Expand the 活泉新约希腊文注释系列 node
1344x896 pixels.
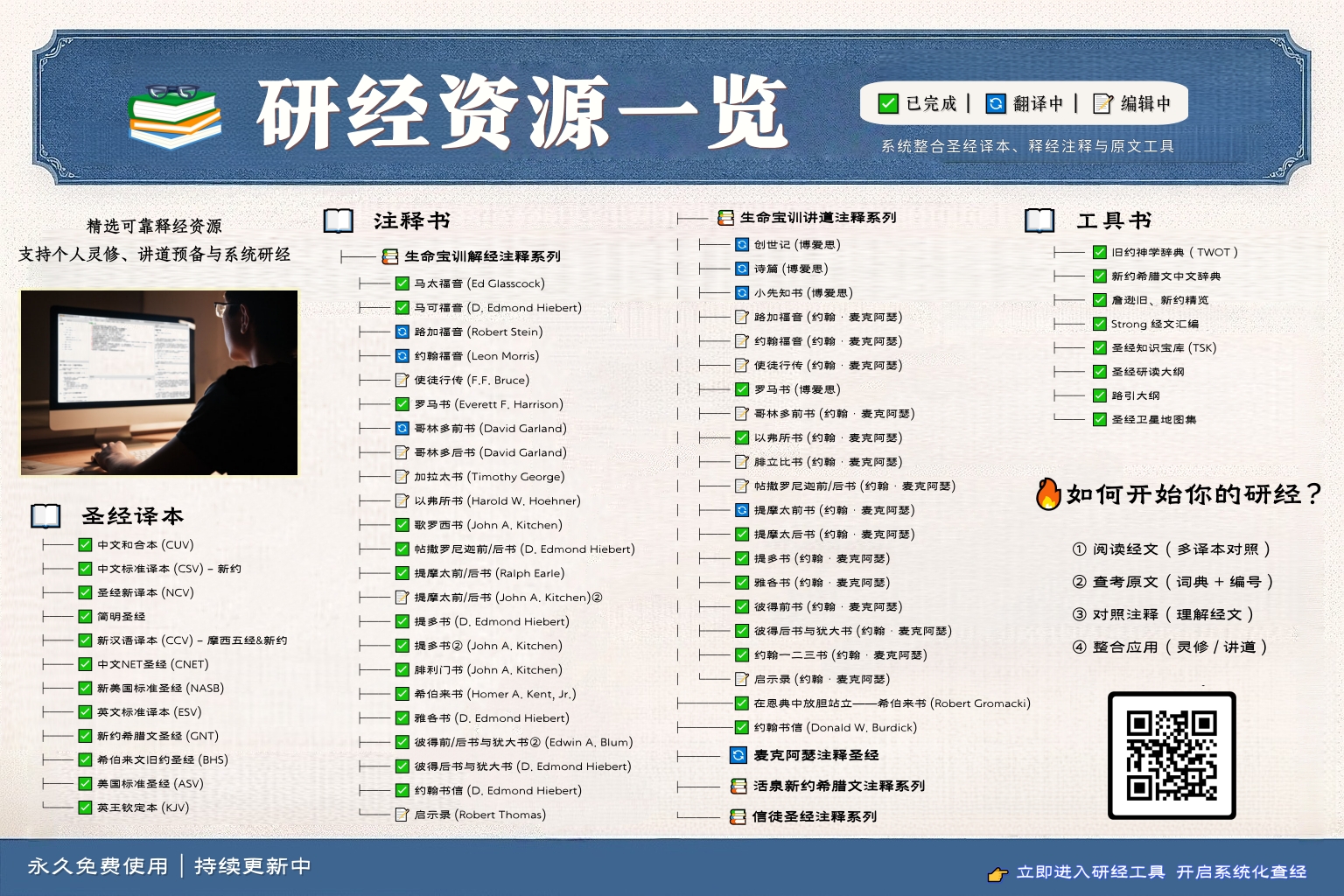pos(738,786)
